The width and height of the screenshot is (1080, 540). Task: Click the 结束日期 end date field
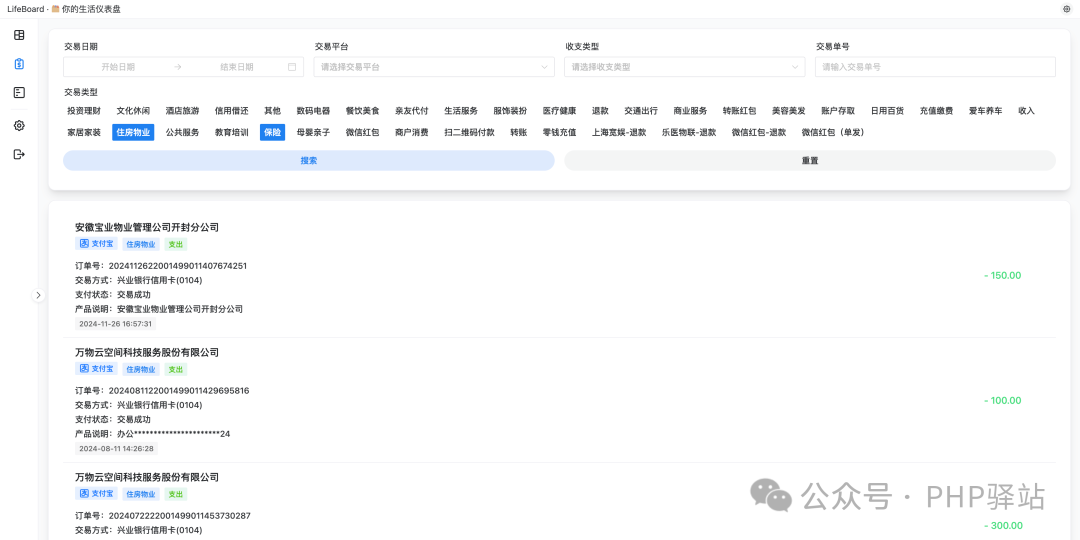(x=237, y=67)
